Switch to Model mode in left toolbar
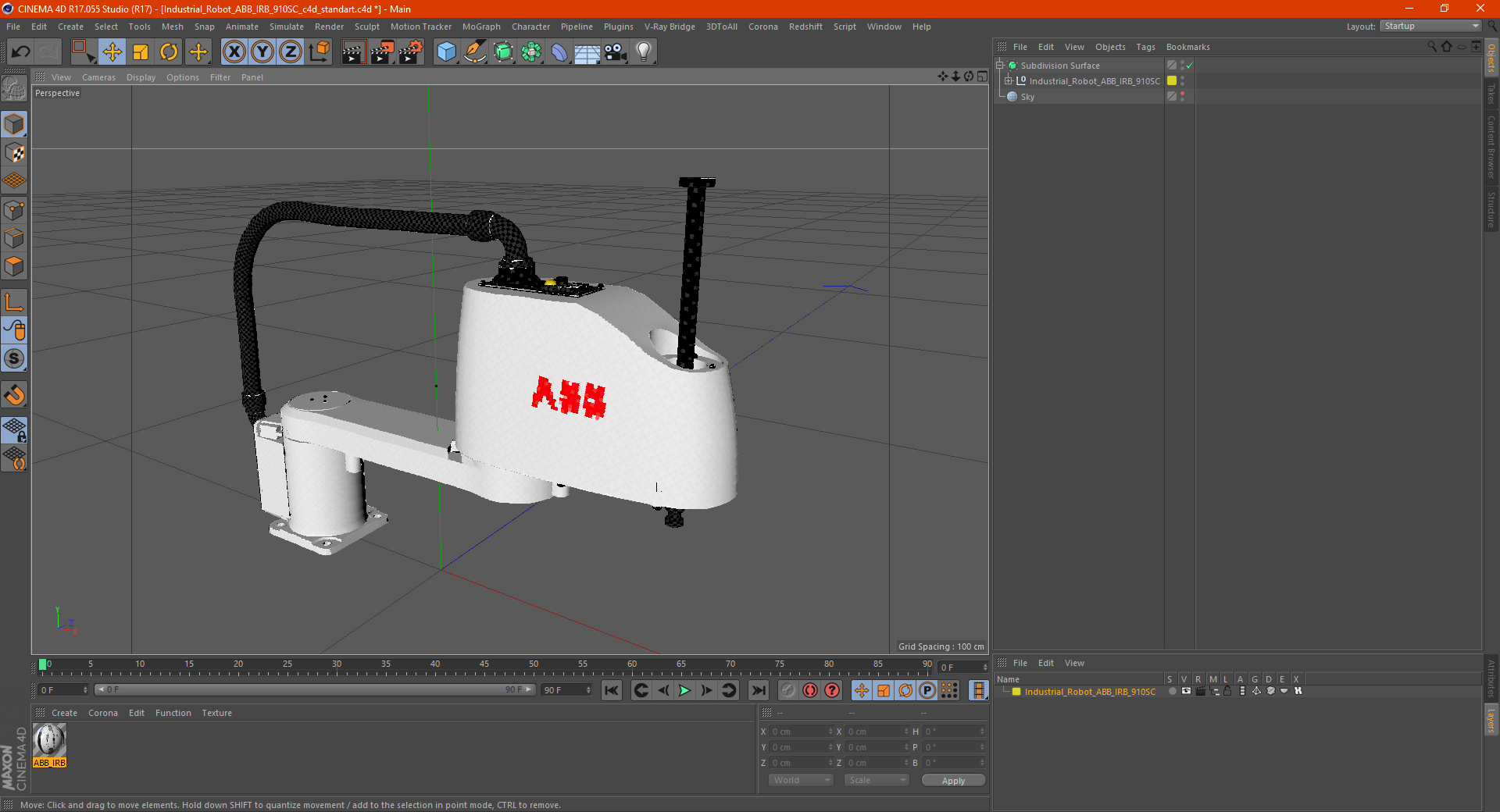1500x812 pixels. click(x=14, y=125)
